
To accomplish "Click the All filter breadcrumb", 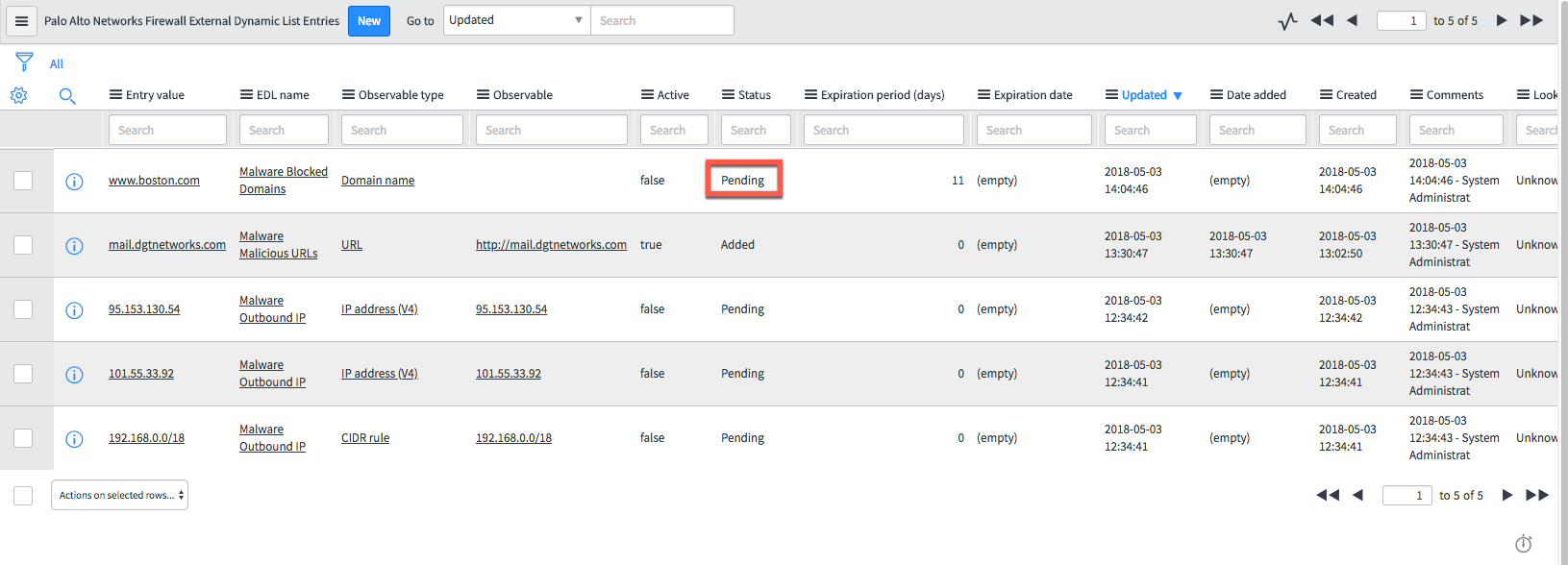I will pyautogui.click(x=57, y=63).
